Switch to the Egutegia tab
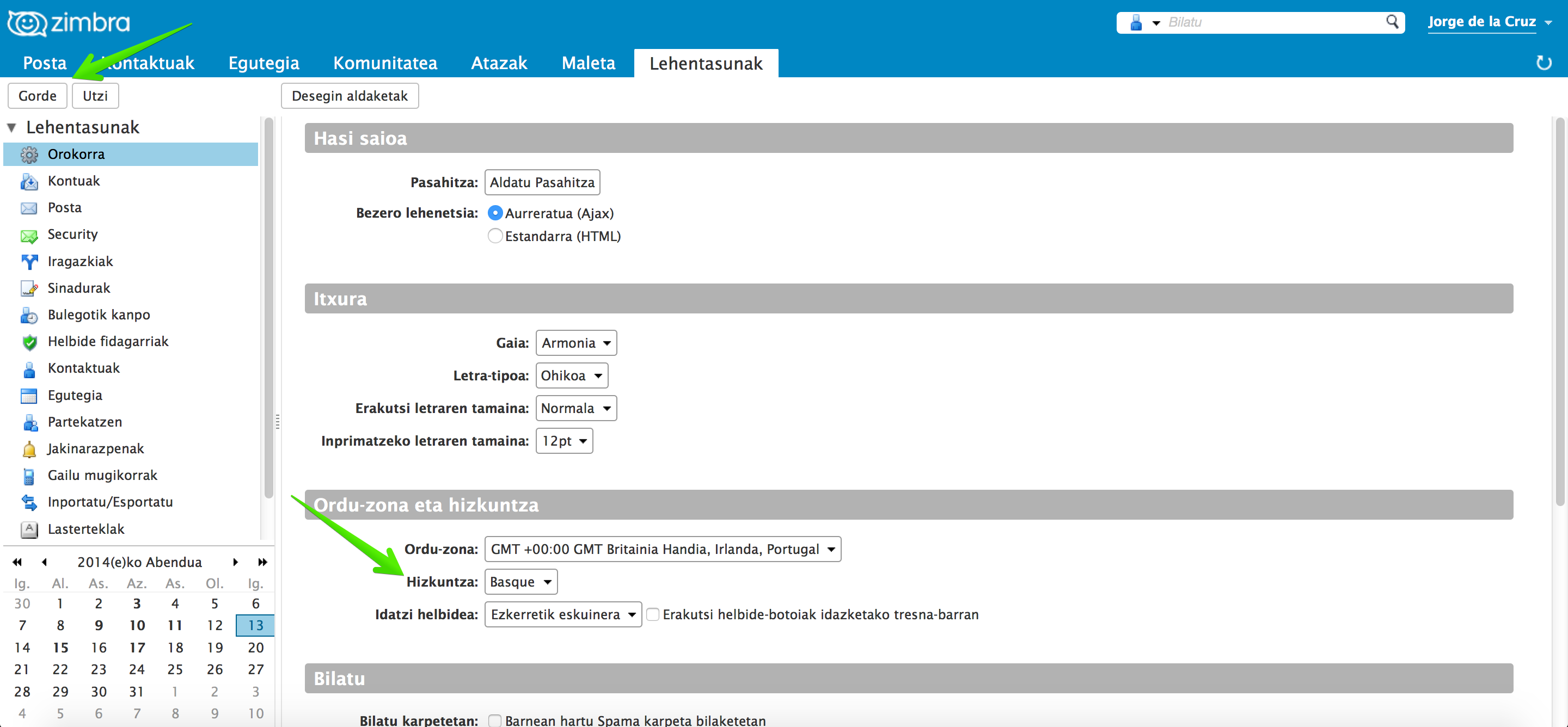This screenshot has width=1568, height=727. [x=264, y=63]
